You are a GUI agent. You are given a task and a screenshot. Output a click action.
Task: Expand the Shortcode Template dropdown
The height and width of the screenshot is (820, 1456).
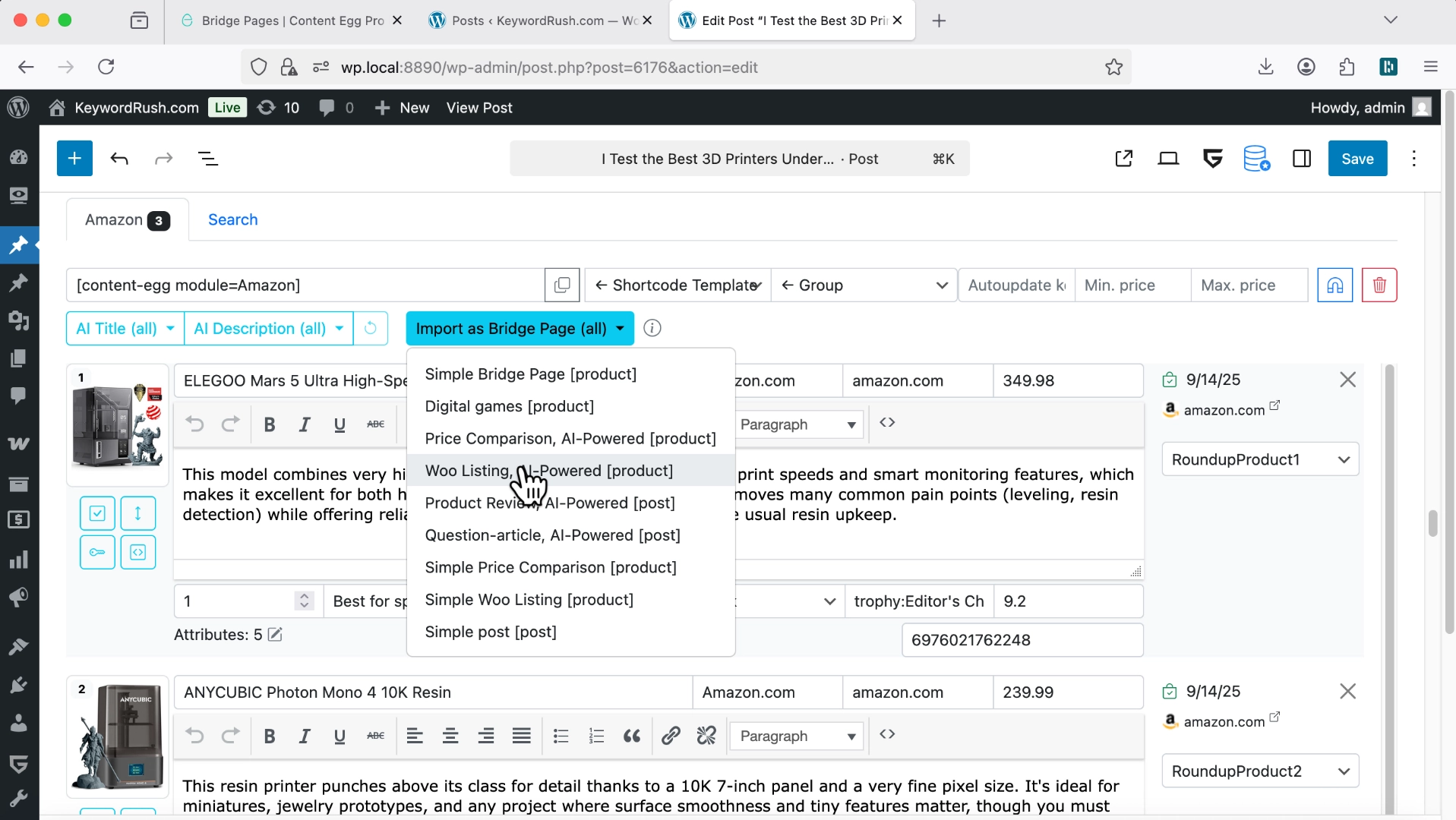[x=678, y=285]
